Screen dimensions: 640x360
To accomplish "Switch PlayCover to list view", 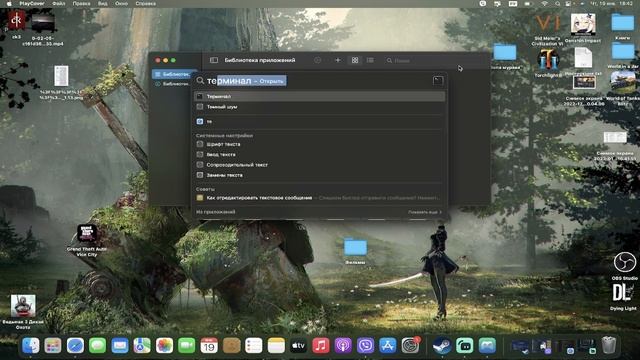I will tap(370, 60).
